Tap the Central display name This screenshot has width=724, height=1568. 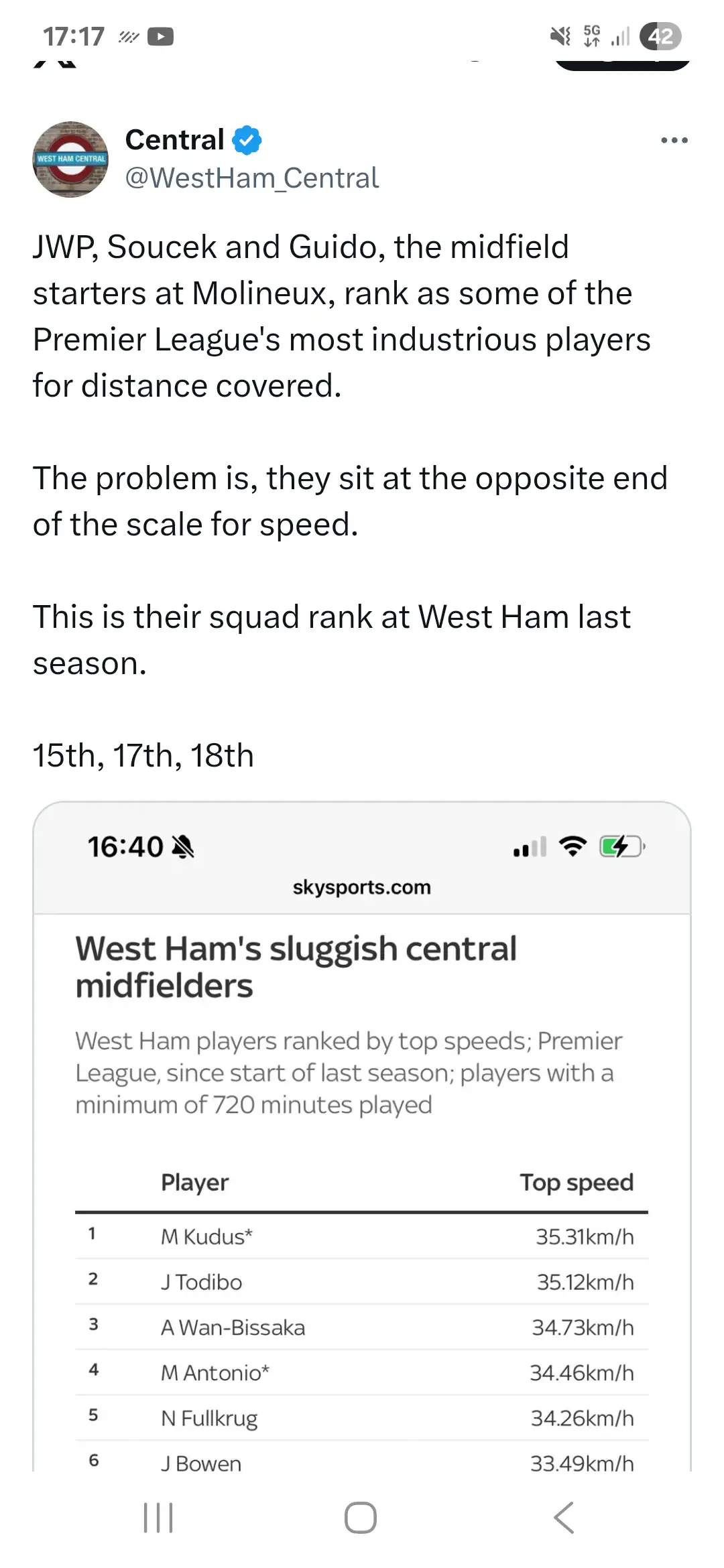(174, 140)
